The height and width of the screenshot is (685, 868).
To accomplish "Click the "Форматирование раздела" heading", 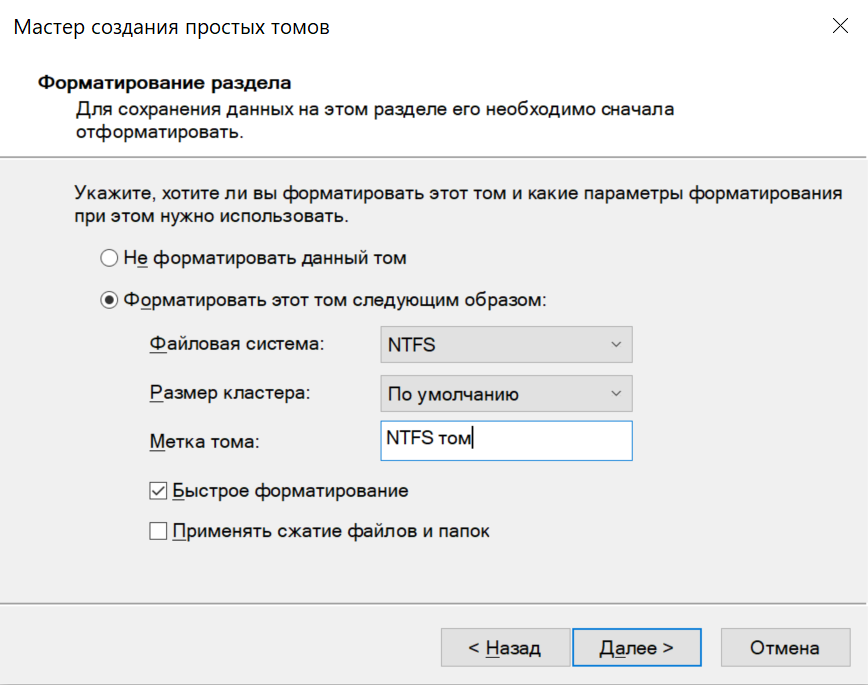I will point(164,82).
